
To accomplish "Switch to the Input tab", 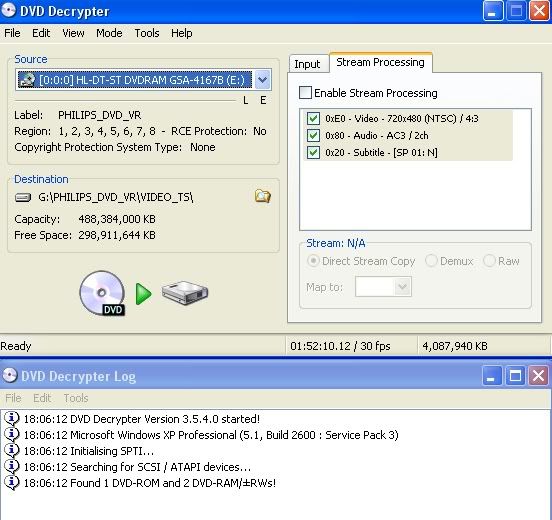I will 307,64.
